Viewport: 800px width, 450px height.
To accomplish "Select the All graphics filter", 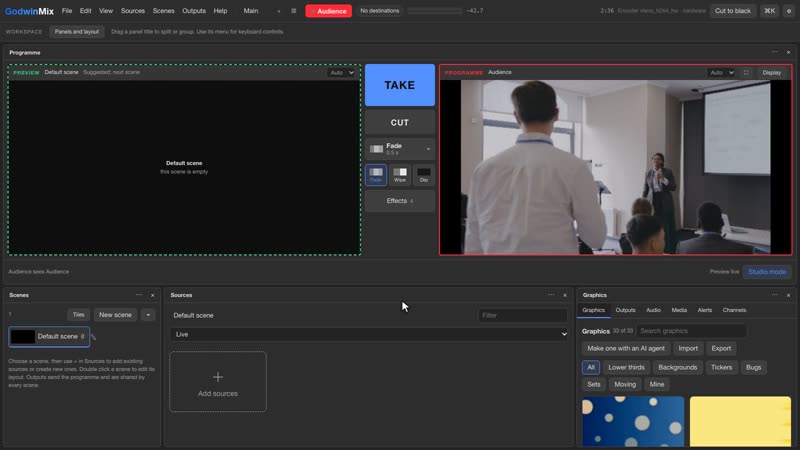I will (x=591, y=367).
